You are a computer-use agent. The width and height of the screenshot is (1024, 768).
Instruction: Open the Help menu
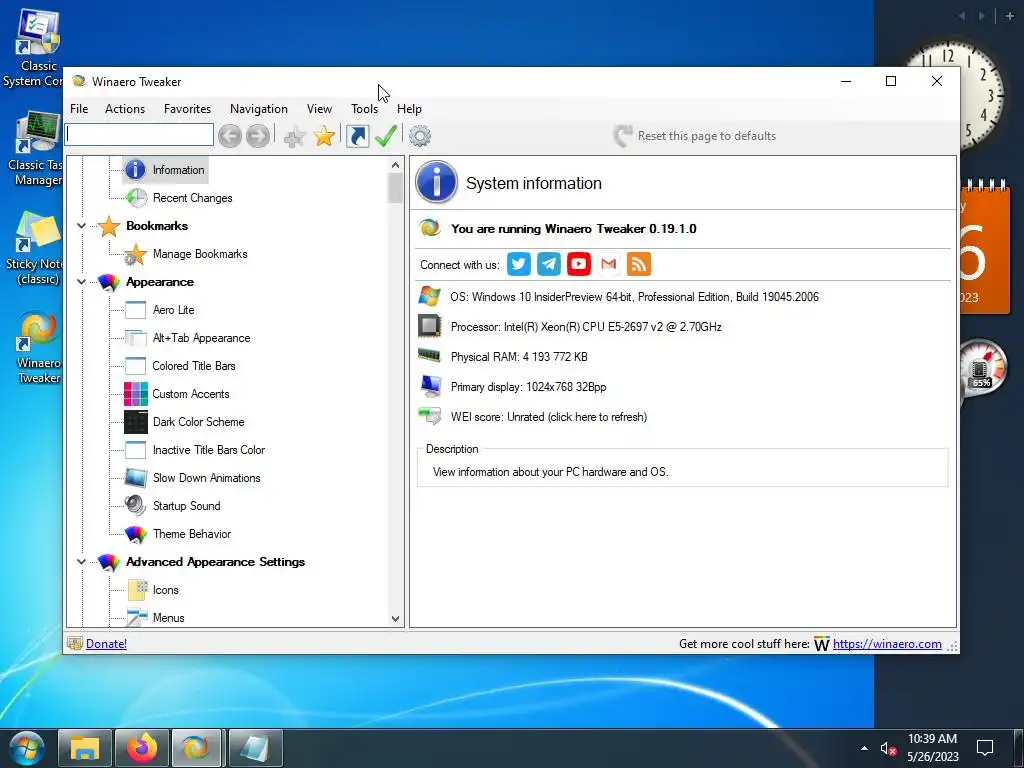click(x=409, y=109)
